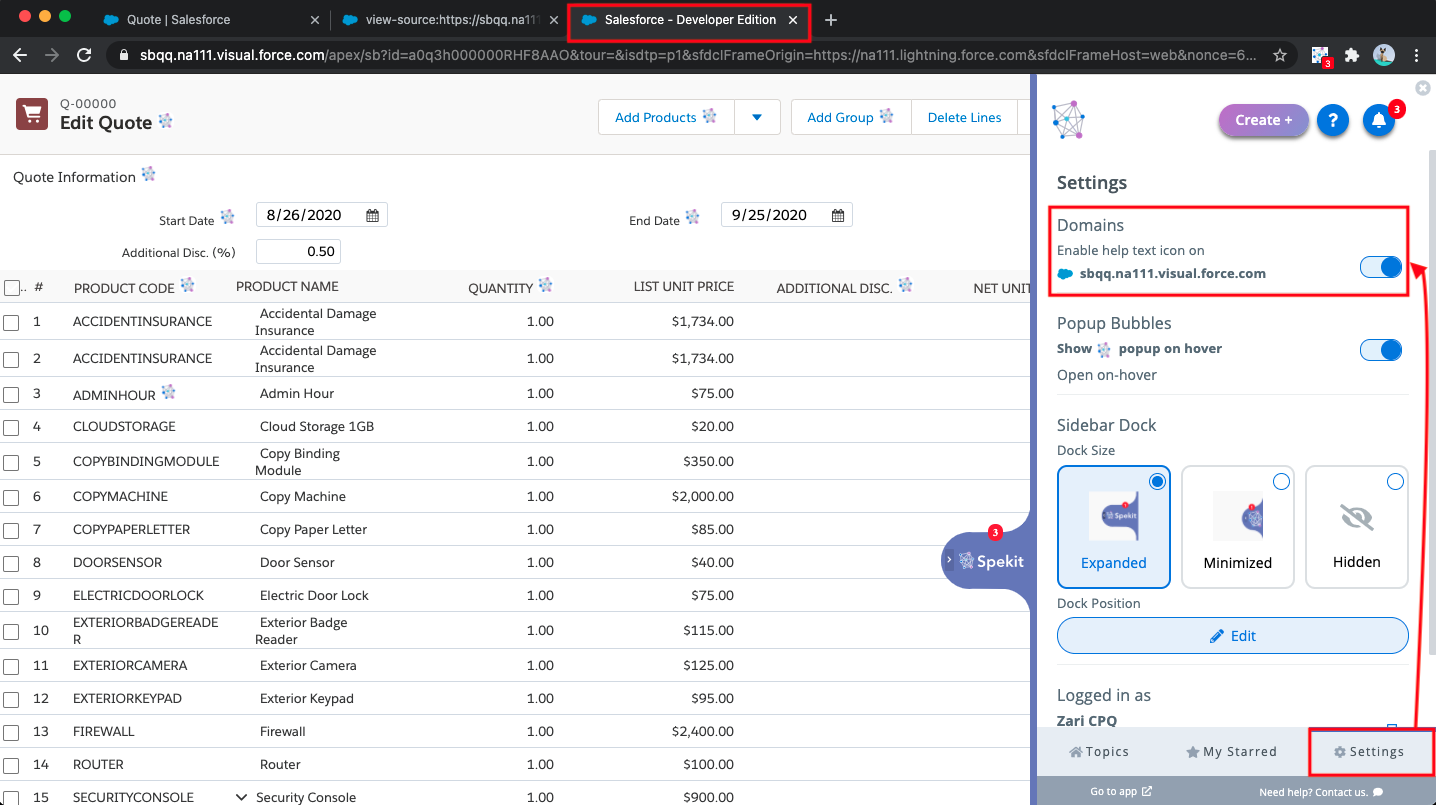Click the Add Products button
This screenshot has height=805, width=1436.
click(666, 117)
